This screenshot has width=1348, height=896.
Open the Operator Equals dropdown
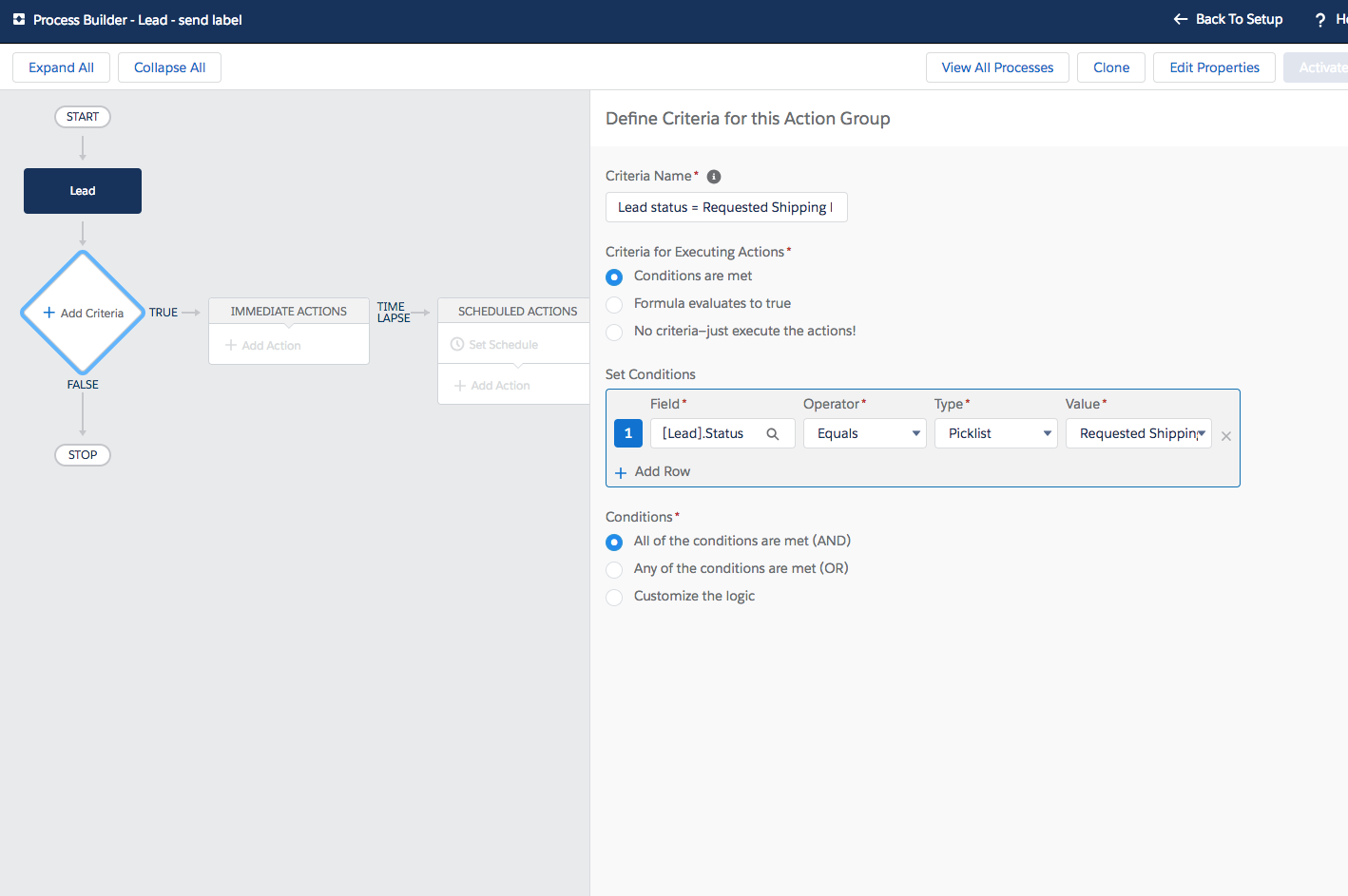(x=865, y=433)
